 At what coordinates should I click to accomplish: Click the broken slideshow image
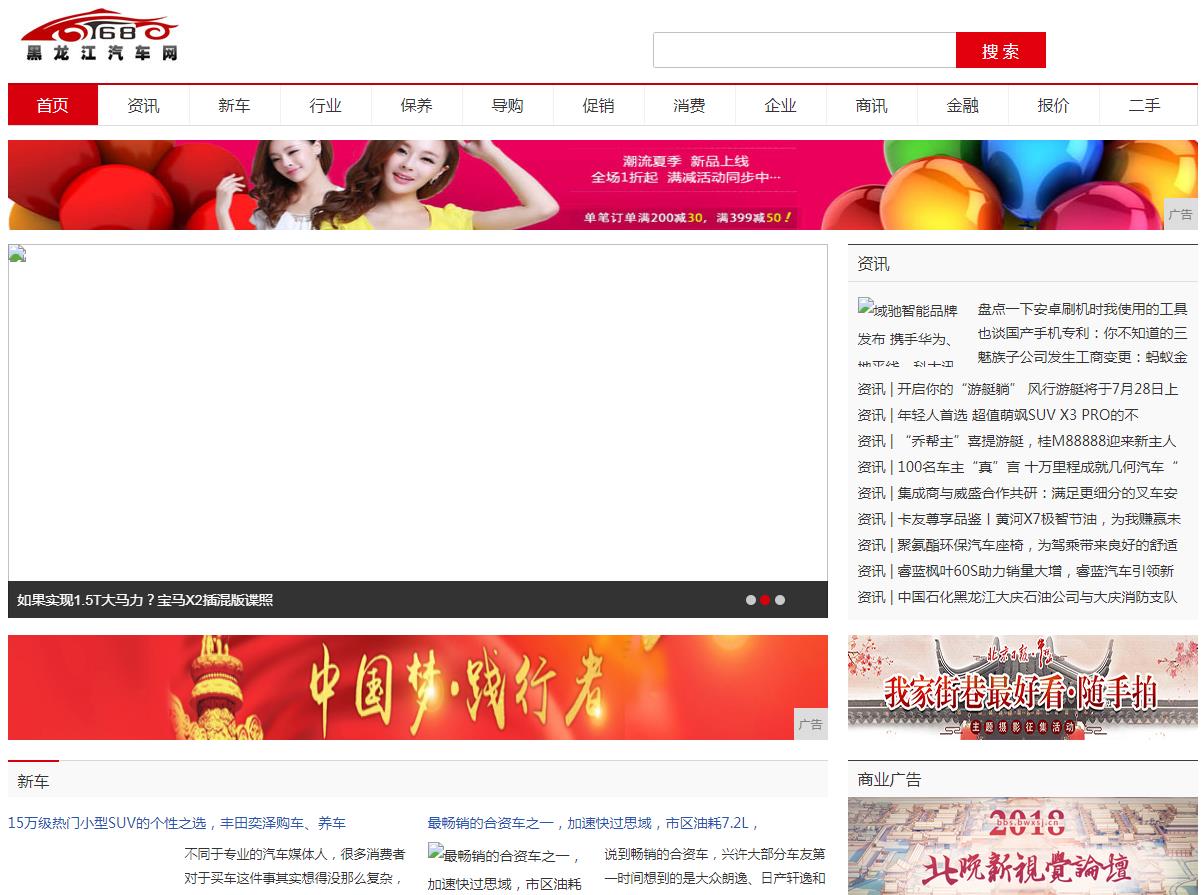pos(418,413)
